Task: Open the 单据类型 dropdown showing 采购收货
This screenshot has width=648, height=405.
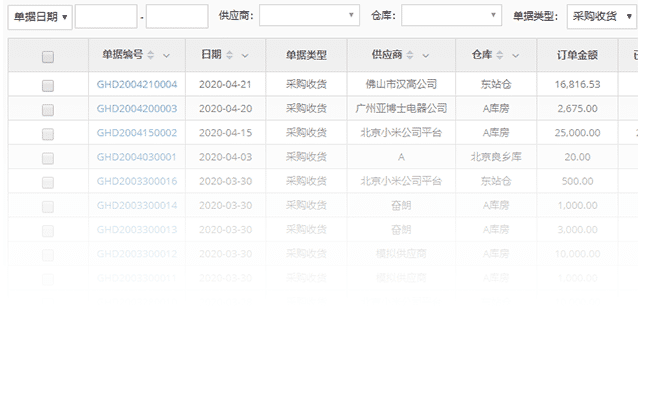Action: (602, 17)
